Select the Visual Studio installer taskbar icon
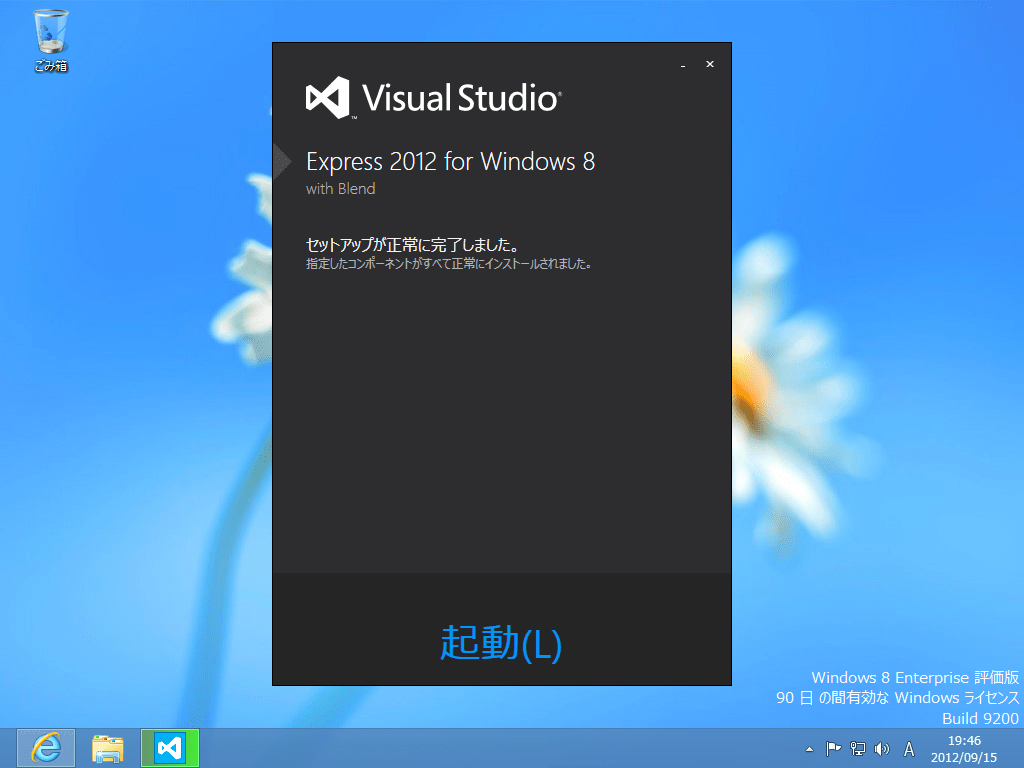1024x768 pixels. tap(170, 748)
